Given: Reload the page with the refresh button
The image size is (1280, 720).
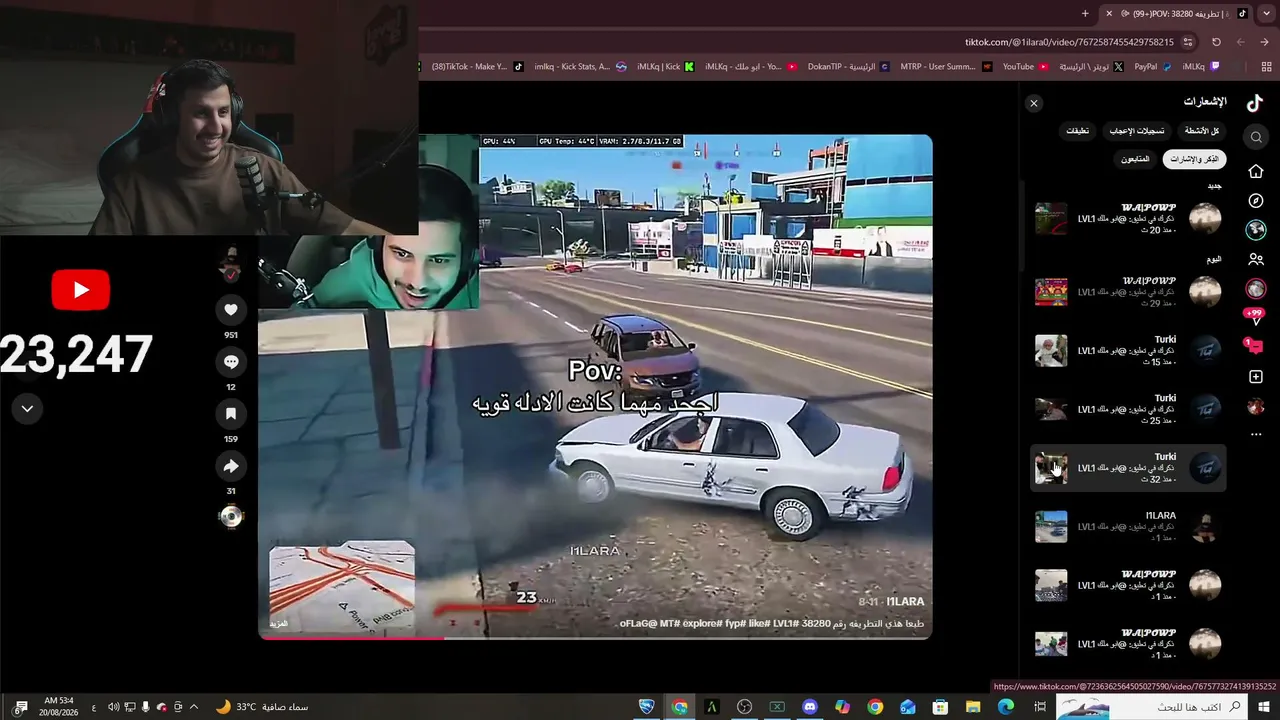Looking at the screenshot, I should [x=1216, y=42].
